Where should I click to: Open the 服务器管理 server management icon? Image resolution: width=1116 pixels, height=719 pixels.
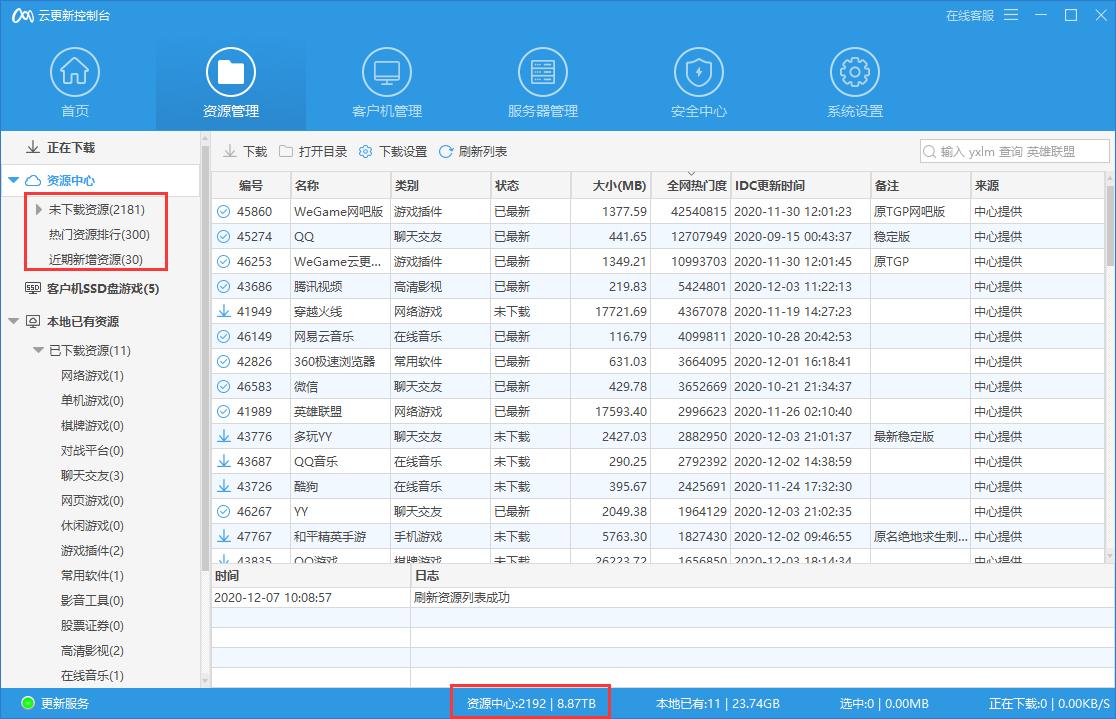pyautogui.click(x=542, y=70)
